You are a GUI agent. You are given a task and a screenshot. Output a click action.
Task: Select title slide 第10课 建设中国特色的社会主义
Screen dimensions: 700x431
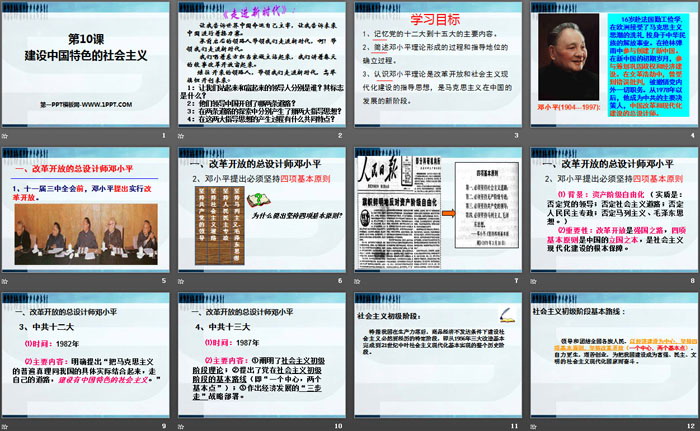[86, 65]
